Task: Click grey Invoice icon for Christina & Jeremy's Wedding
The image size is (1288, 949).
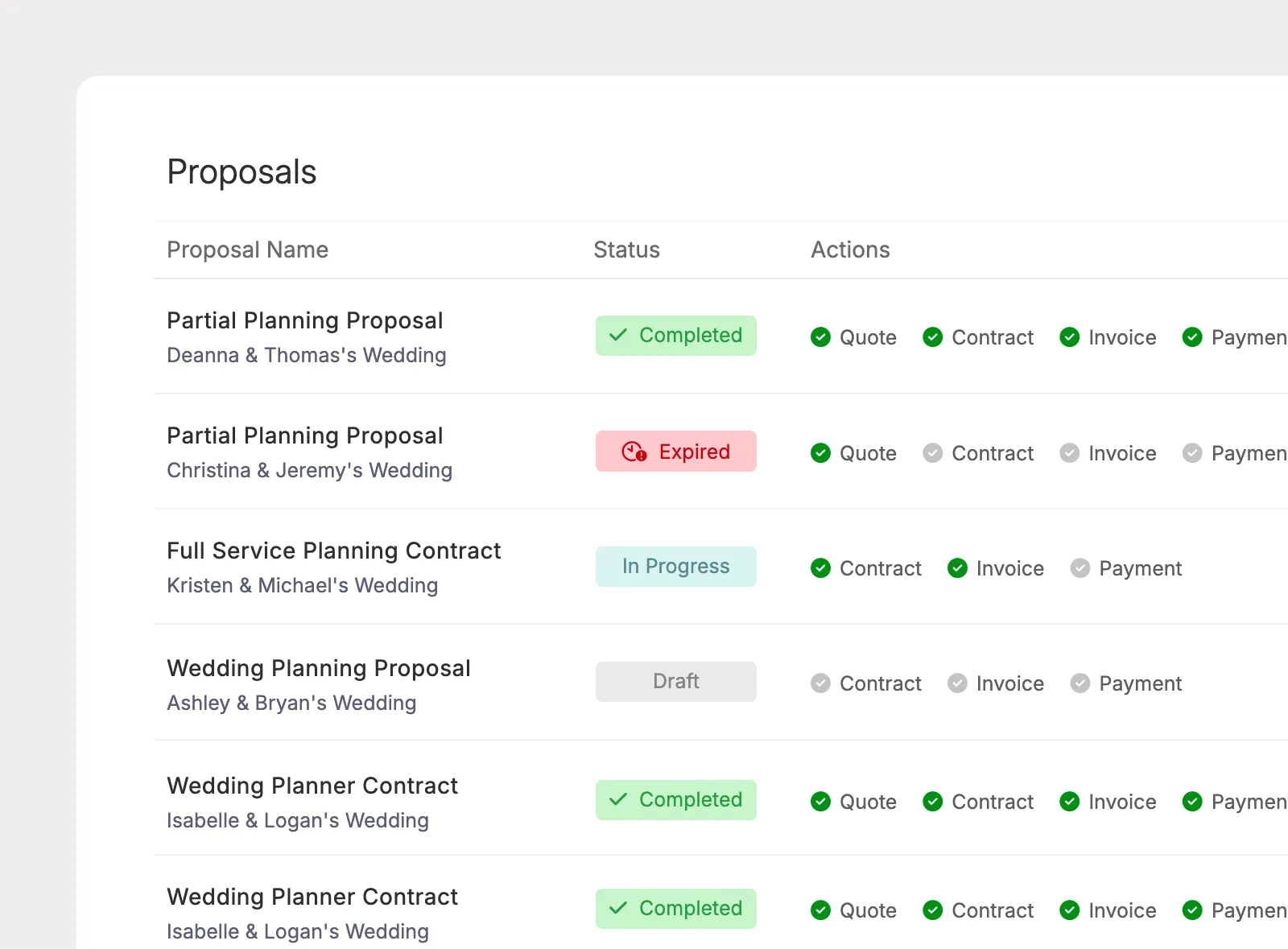Action: click(x=1070, y=453)
